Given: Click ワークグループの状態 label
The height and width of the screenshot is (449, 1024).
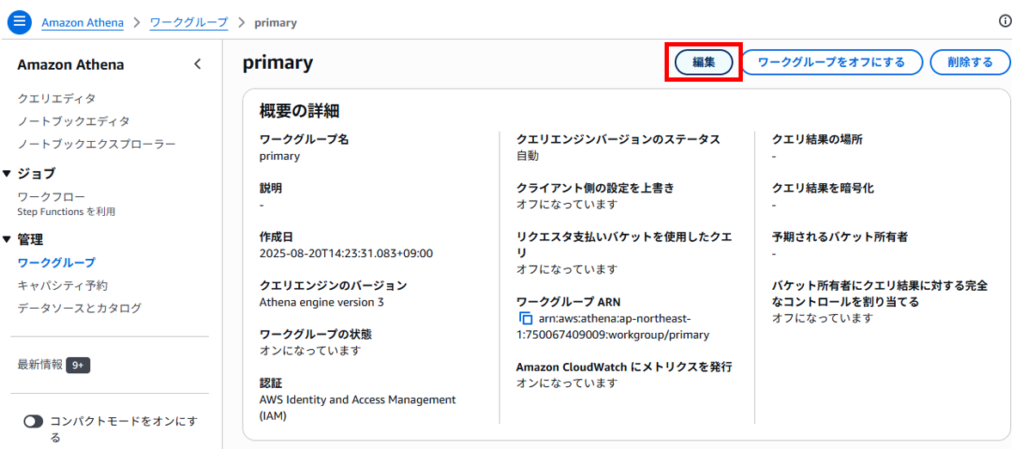Looking at the screenshot, I should pos(315,334).
